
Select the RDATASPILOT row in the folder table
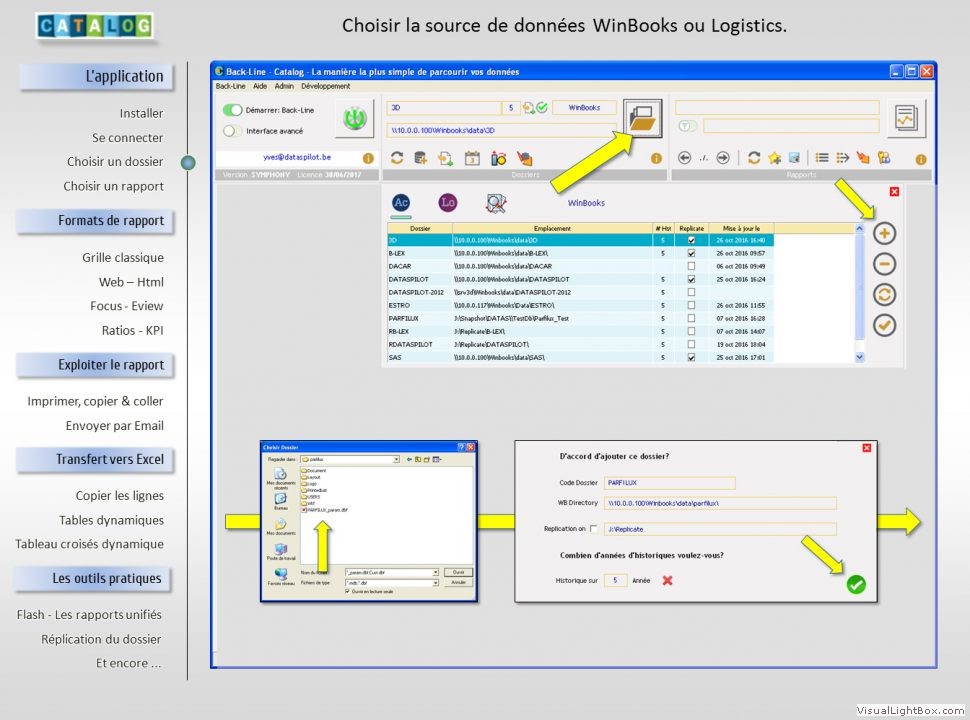click(580, 344)
